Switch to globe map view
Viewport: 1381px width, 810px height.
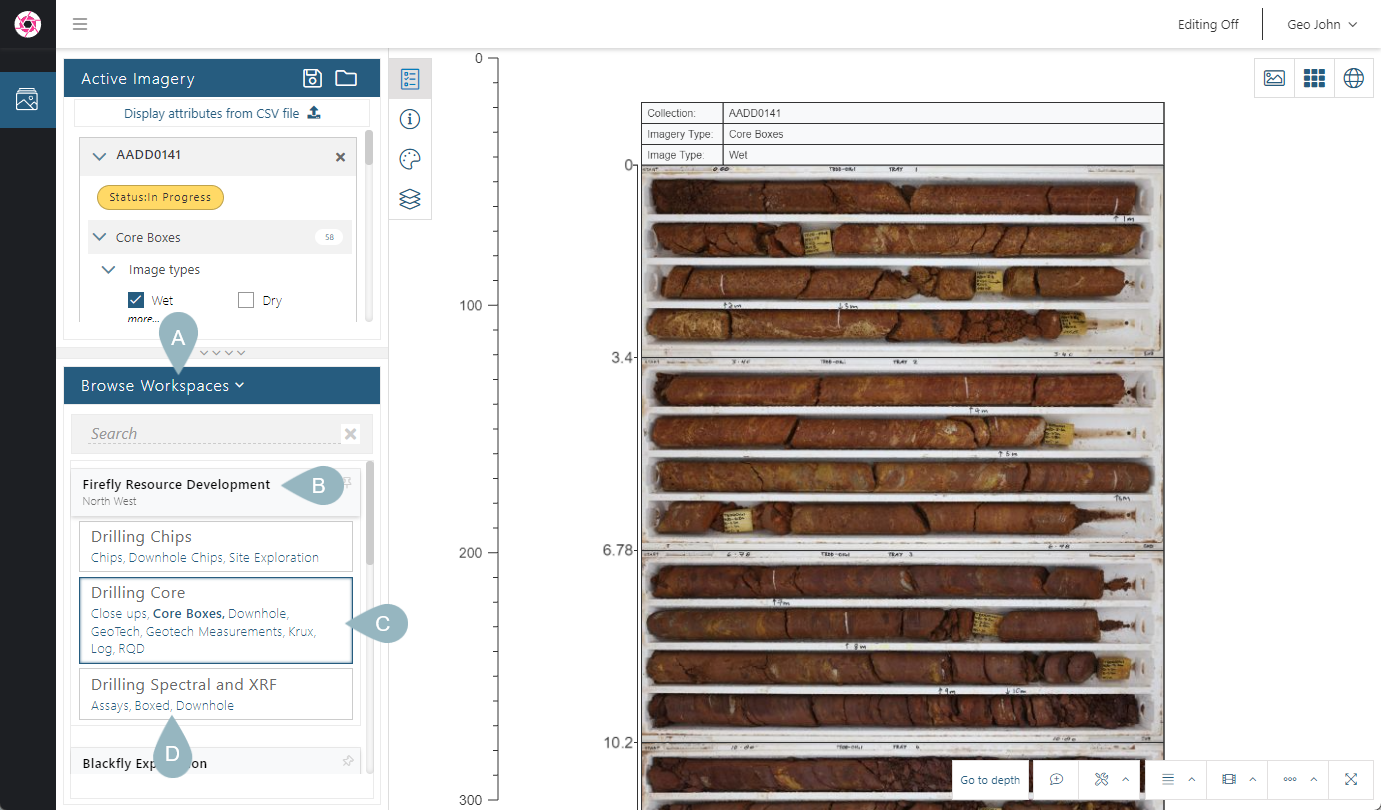point(1353,77)
